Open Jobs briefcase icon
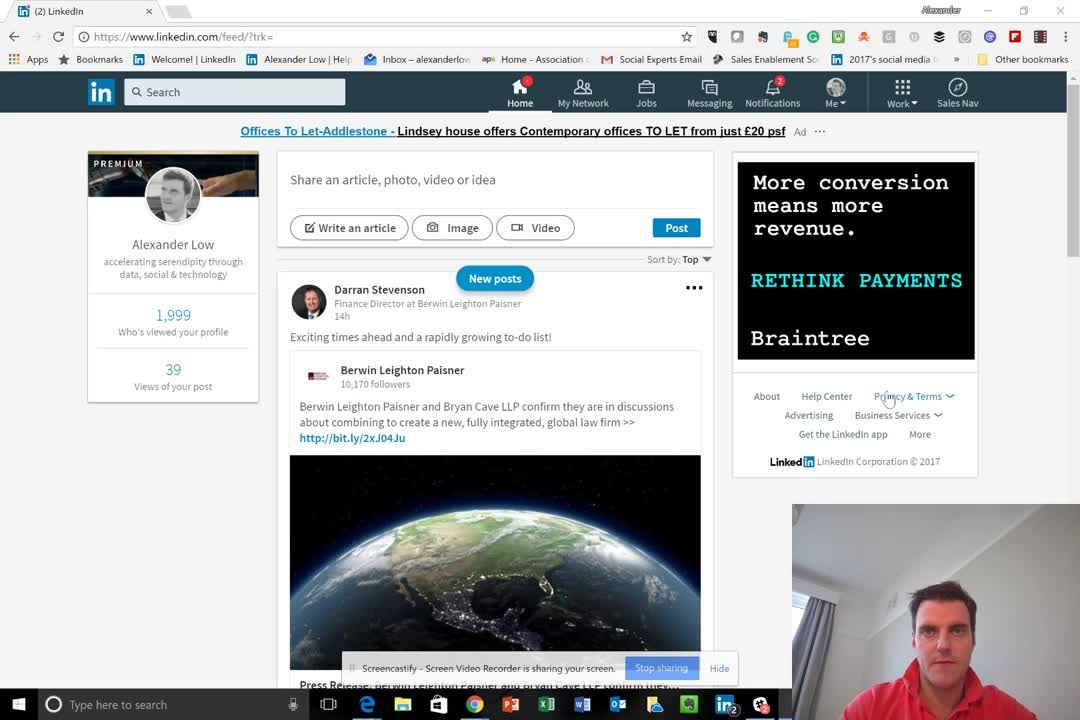Screen dimensions: 1080x720 646,93
